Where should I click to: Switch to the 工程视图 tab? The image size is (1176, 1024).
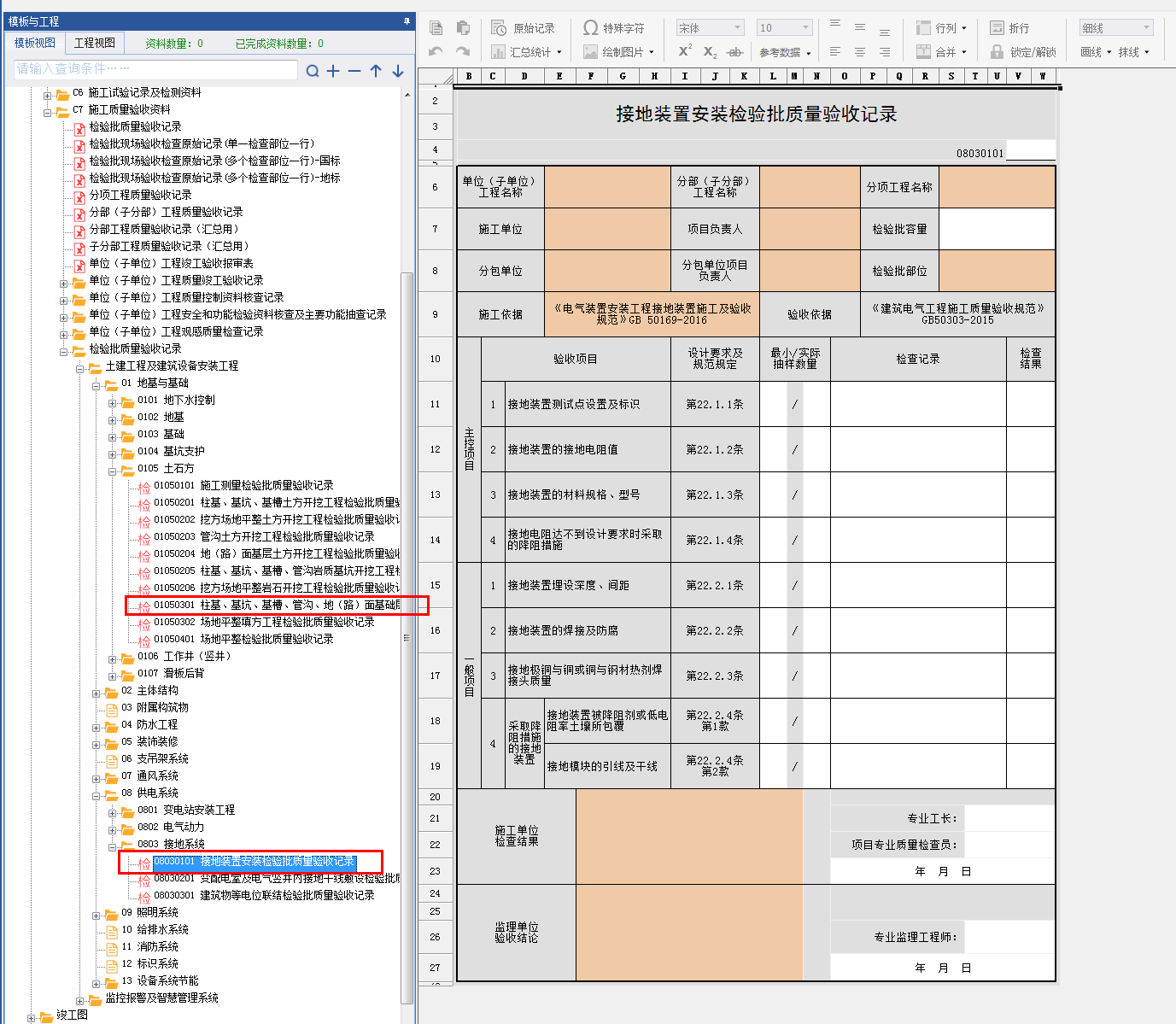(x=95, y=43)
